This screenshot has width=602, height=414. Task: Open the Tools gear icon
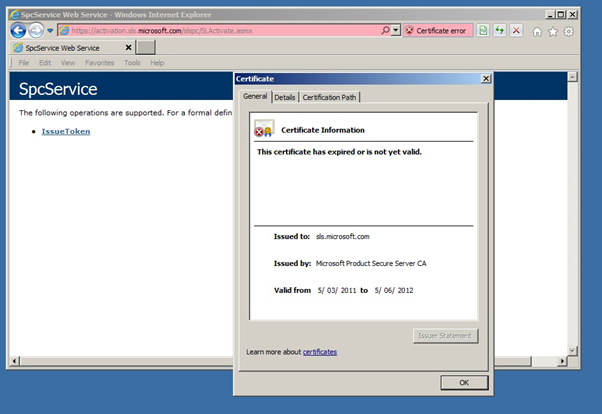click(569, 32)
